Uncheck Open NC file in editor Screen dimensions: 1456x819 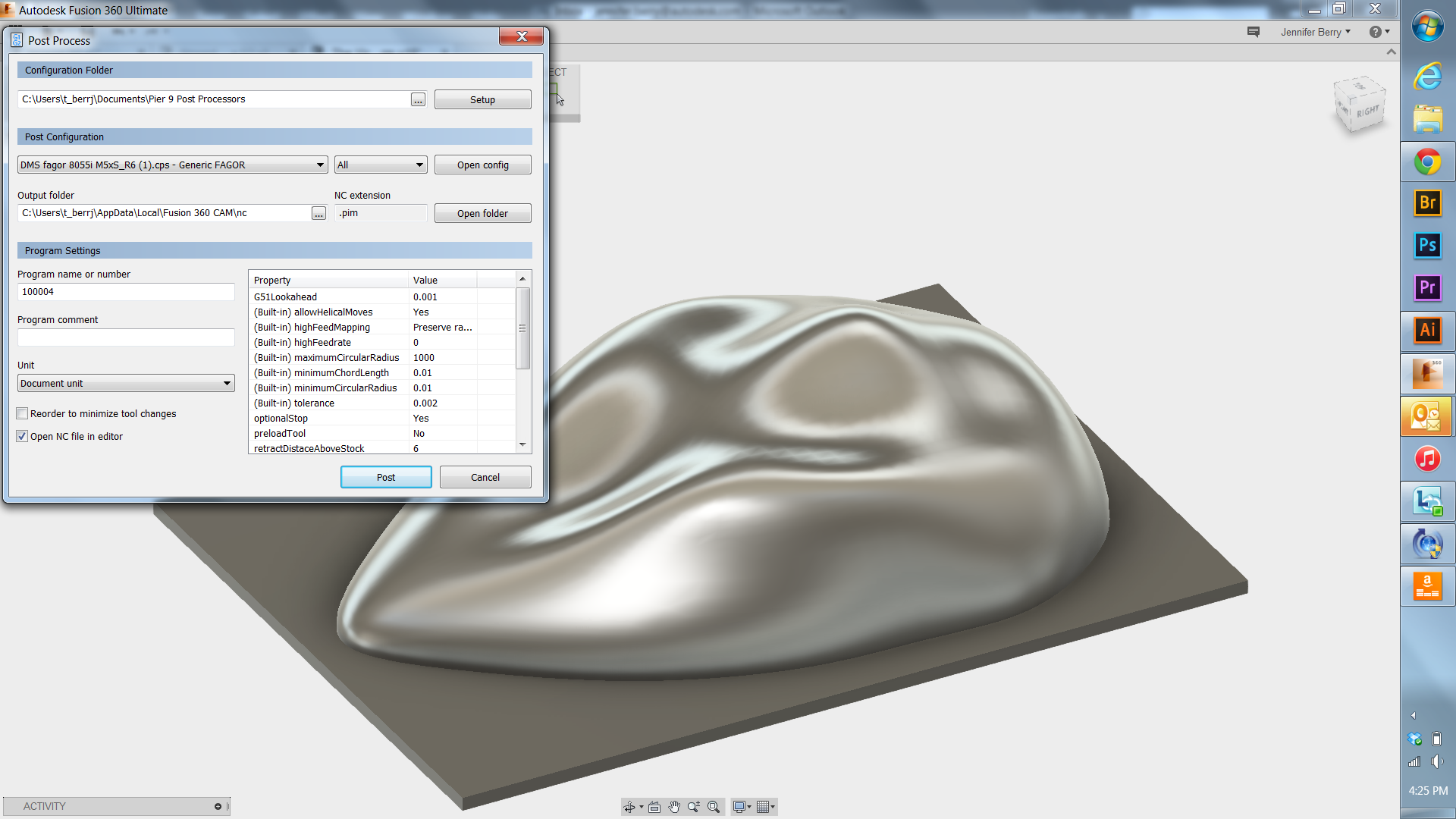(22, 436)
